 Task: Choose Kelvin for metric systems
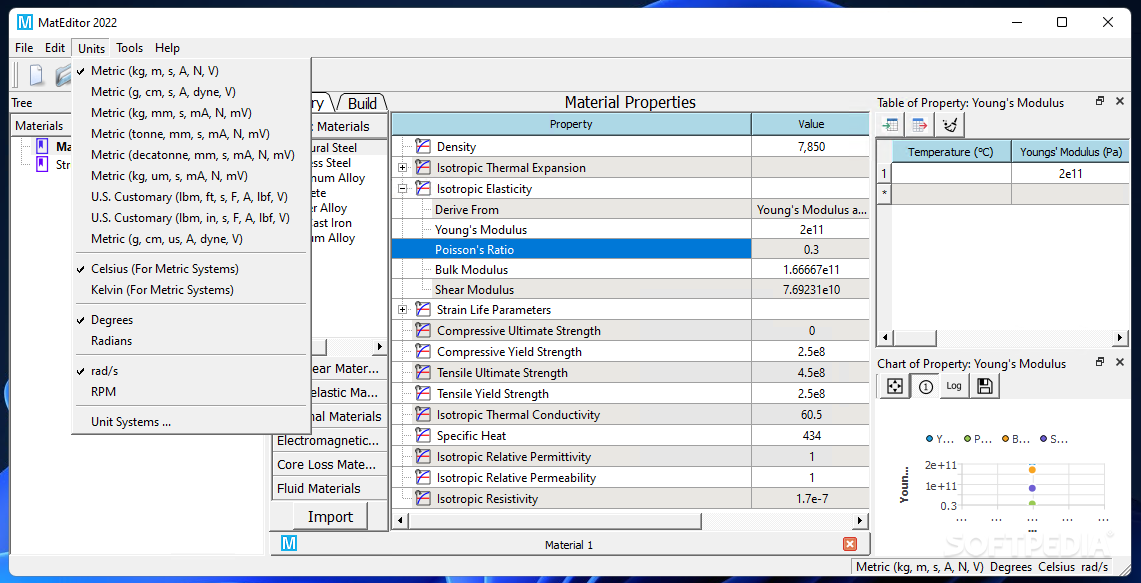point(192,290)
